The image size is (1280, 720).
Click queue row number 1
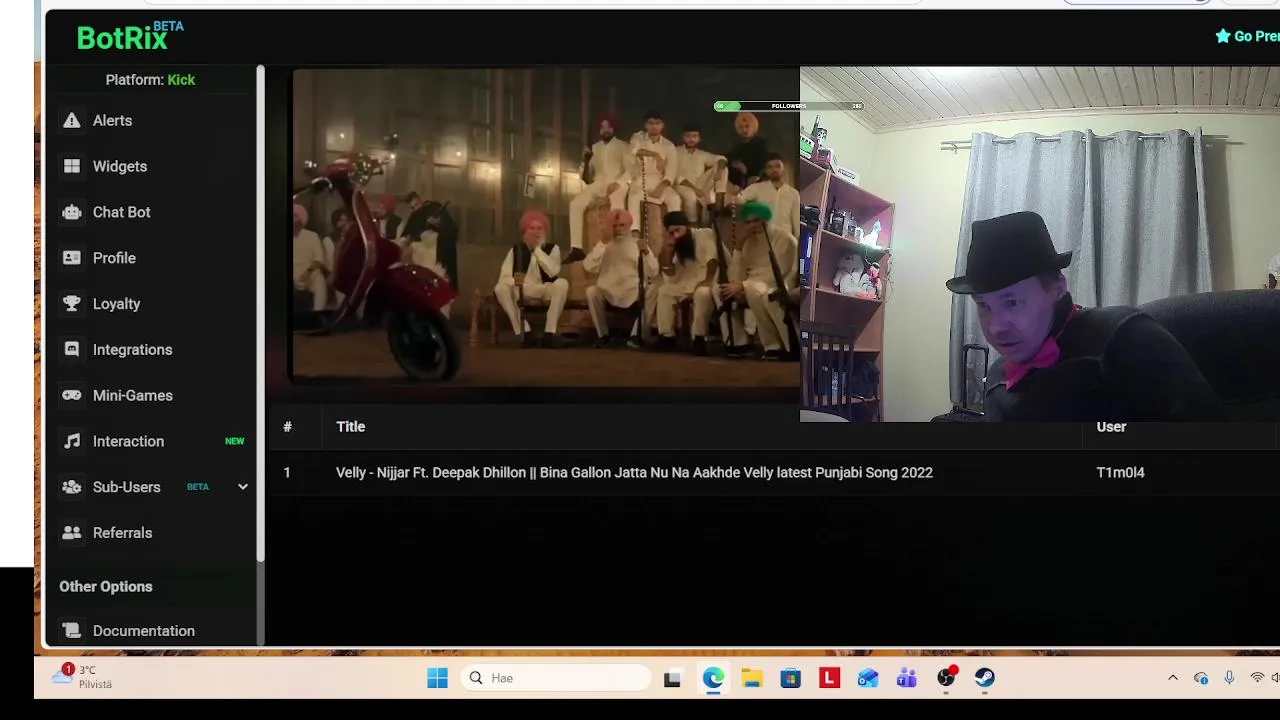(x=286, y=473)
